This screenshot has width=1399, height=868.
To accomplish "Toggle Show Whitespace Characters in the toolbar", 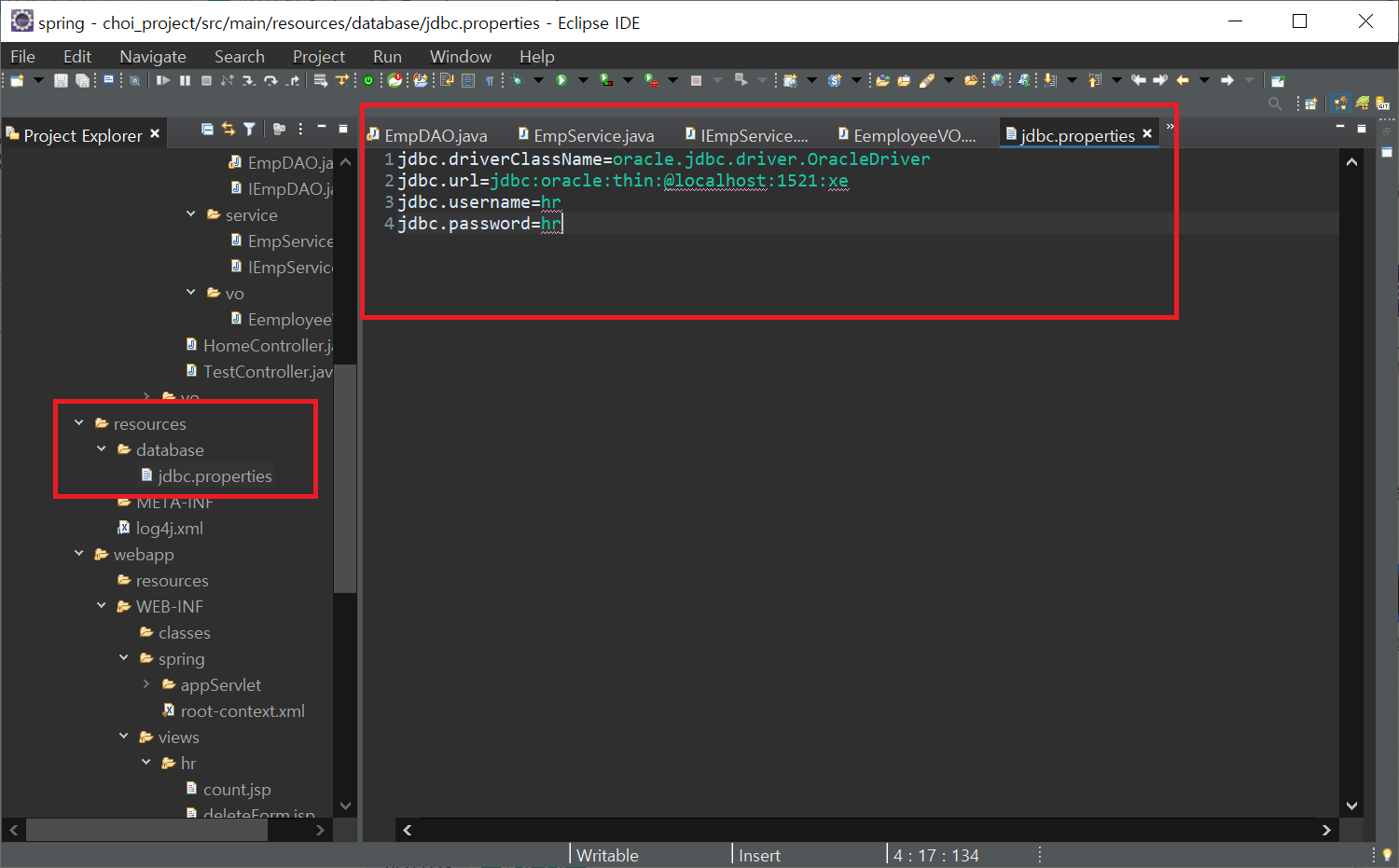I will (x=490, y=81).
